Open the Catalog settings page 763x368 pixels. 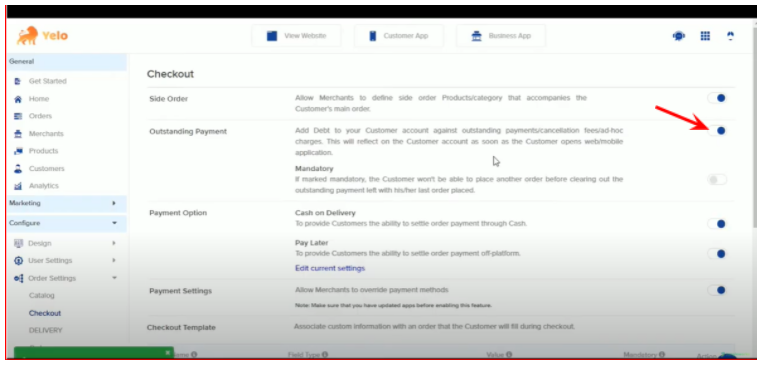[x=42, y=295]
